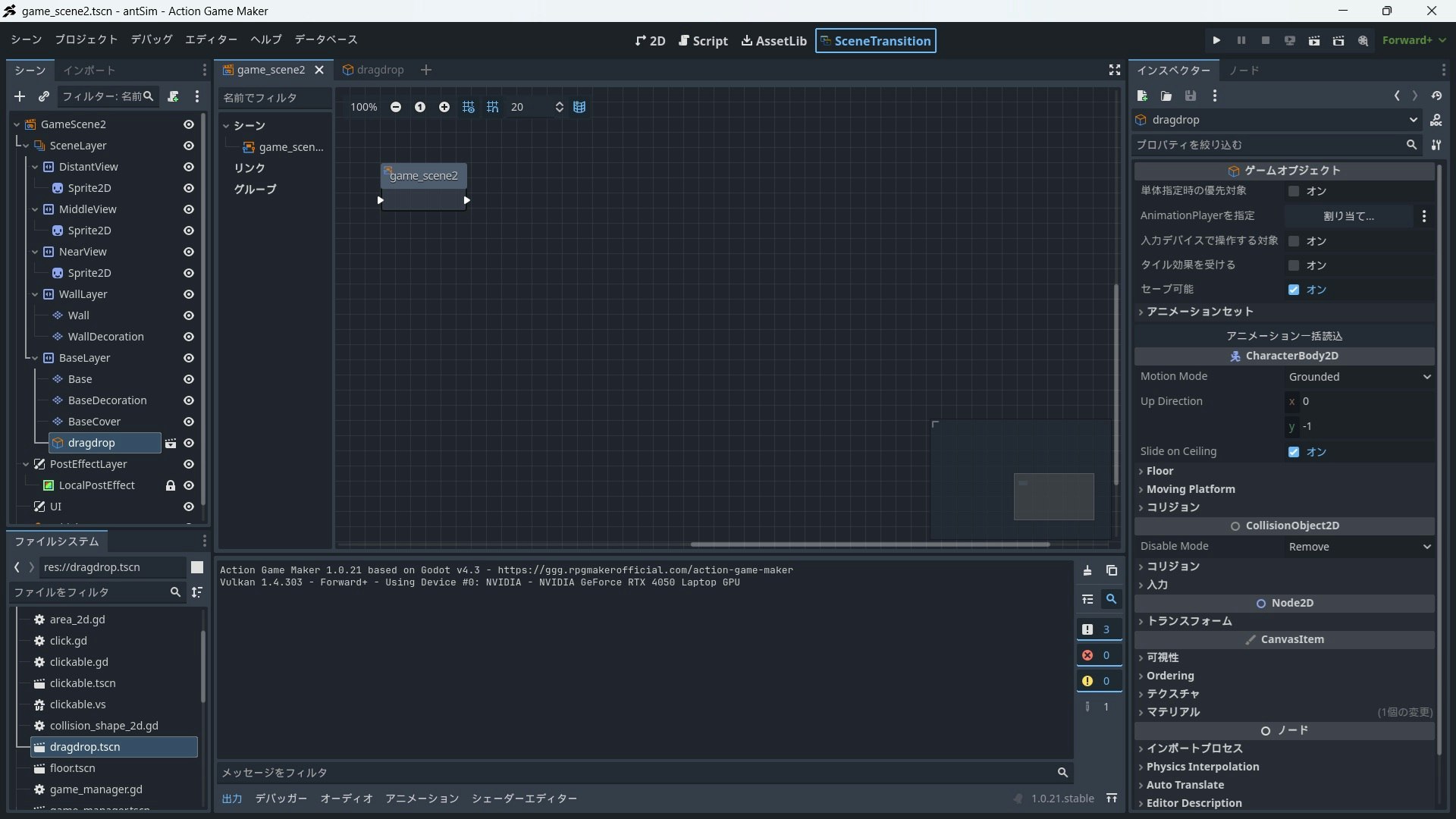Screen dimensions: 1456x819
Task: Open the Motion Mode dropdown
Action: (x=1359, y=377)
